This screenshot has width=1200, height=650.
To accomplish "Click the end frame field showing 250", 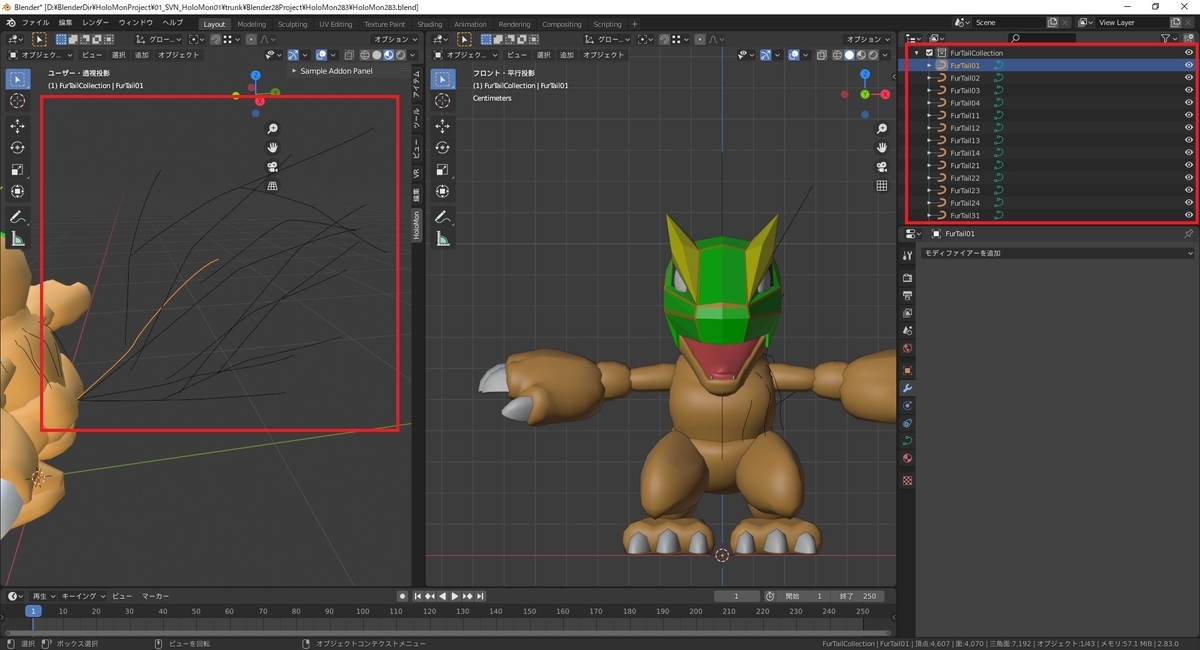I will (860, 596).
